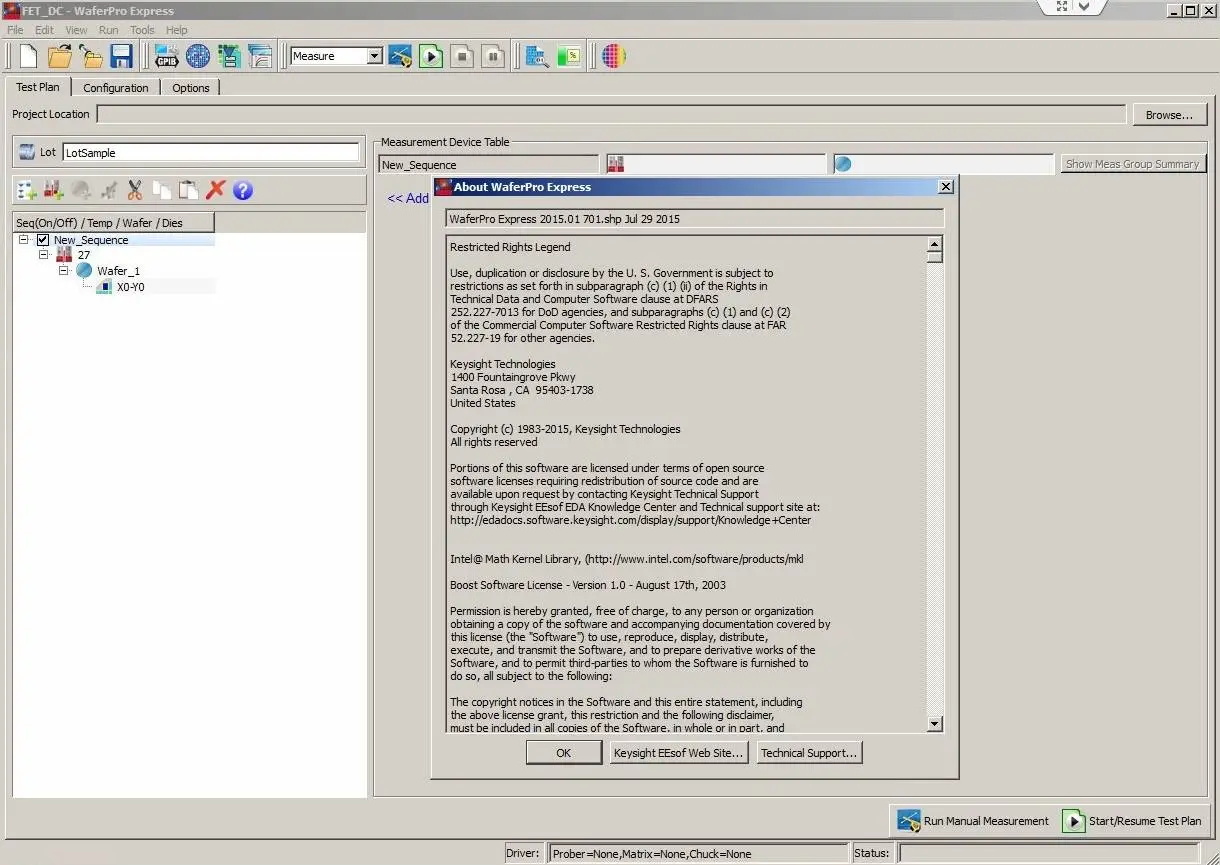Open the Tools menu
Viewport: 1220px width, 865px height.
[x=143, y=30]
